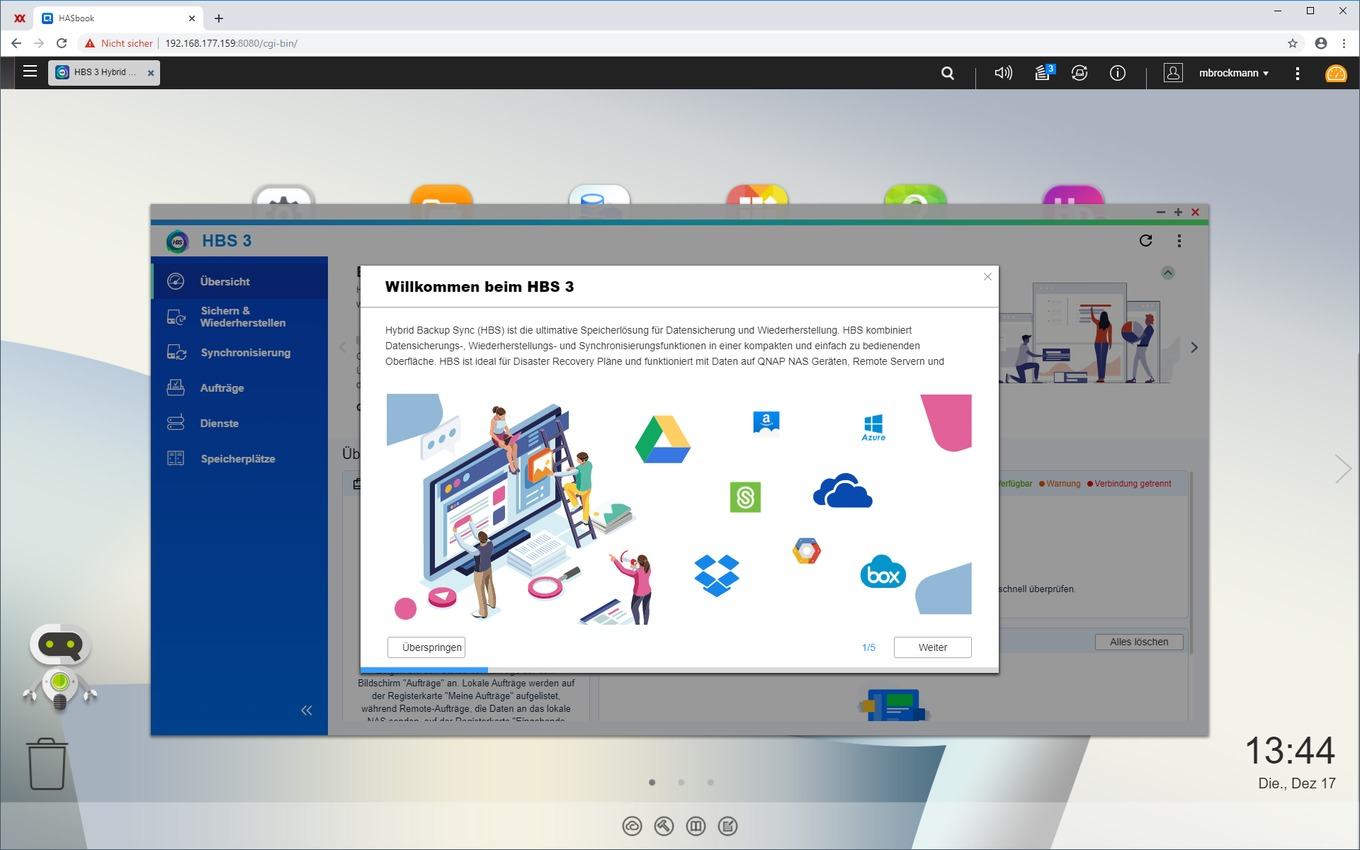Open Speicherplätze in the sidebar

pyautogui.click(x=239, y=458)
